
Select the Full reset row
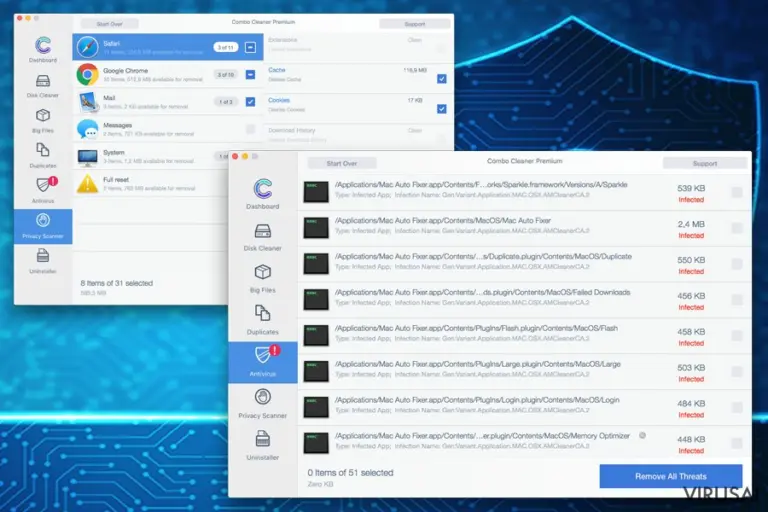click(150, 184)
